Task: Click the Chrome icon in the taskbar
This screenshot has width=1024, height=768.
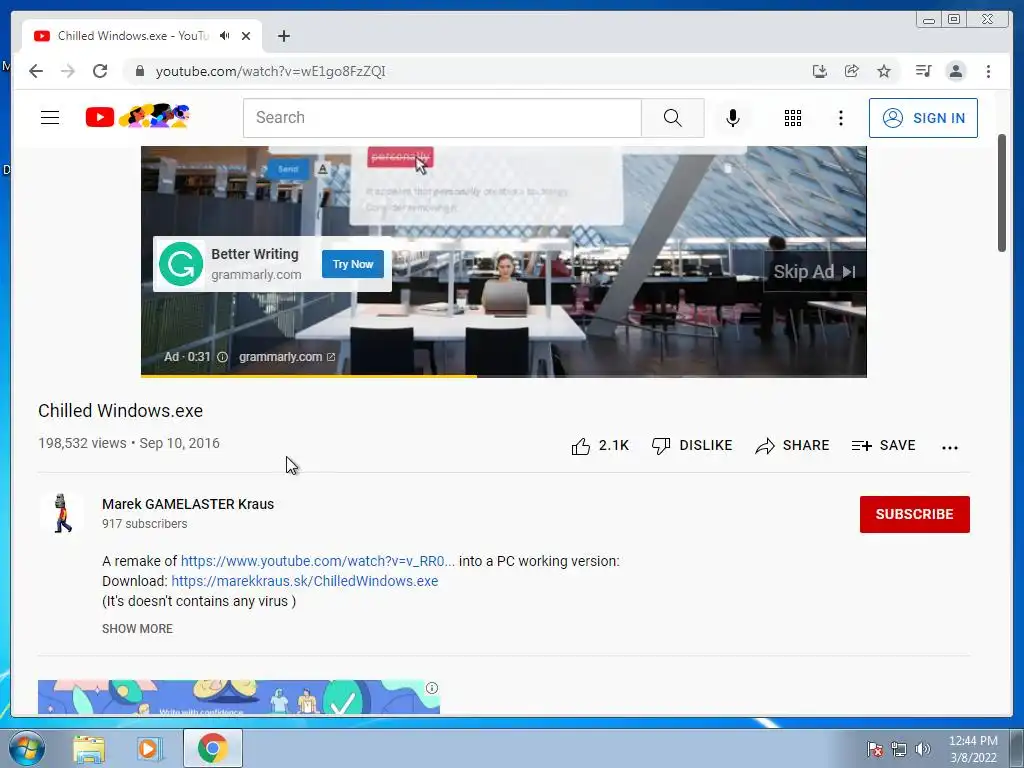Action: click(x=213, y=748)
